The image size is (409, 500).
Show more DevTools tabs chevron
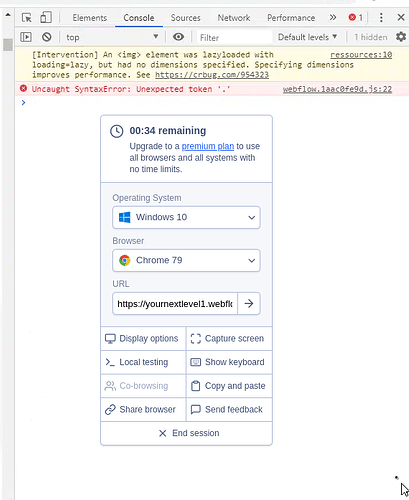[333, 17]
